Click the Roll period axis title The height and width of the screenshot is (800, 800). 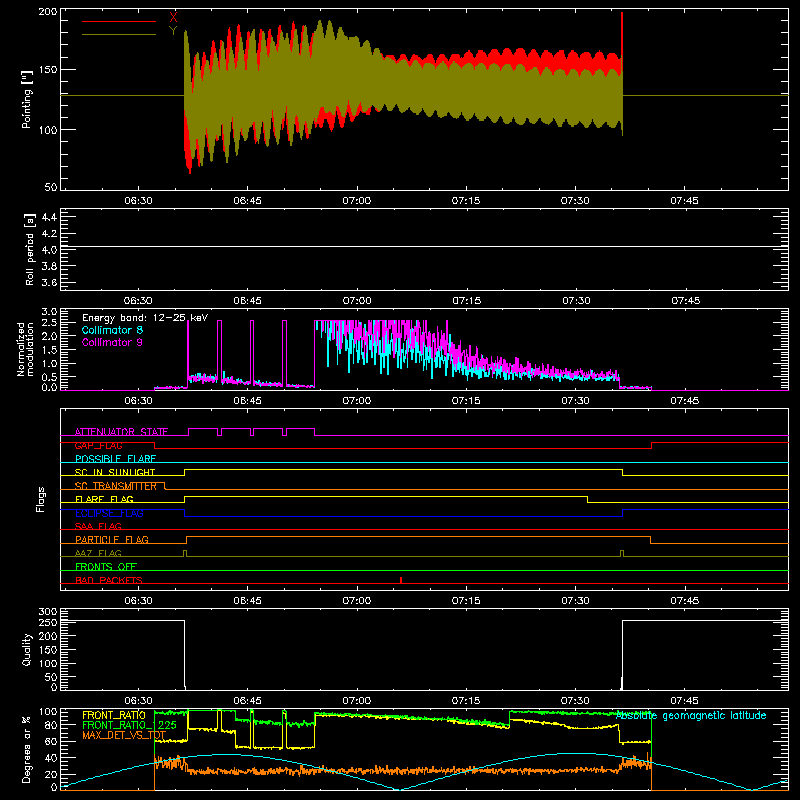click(x=30, y=249)
